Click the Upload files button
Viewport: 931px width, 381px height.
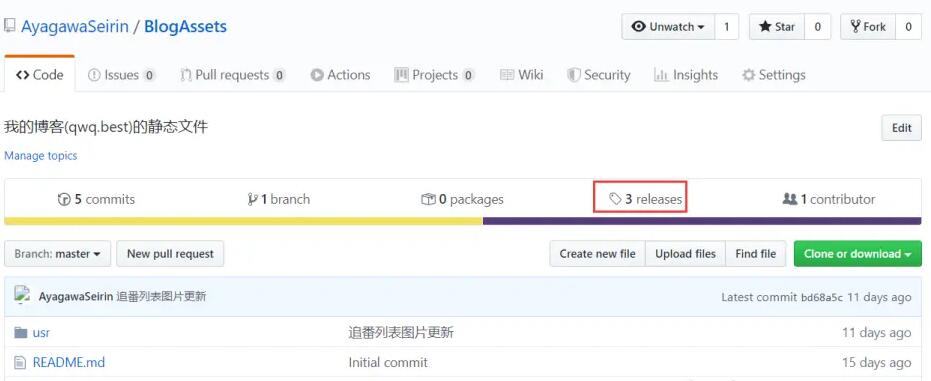[685, 253]
